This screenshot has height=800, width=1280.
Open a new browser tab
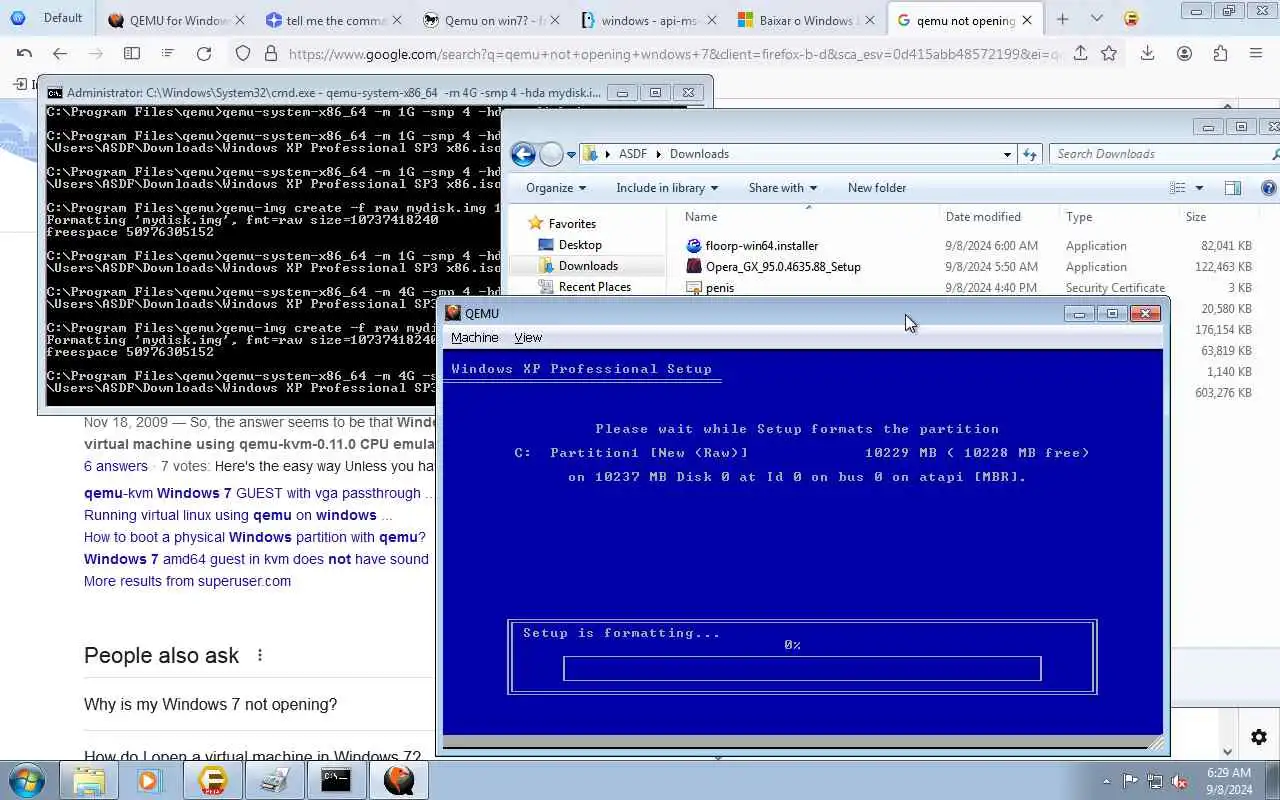click(x=1062, y=19)
